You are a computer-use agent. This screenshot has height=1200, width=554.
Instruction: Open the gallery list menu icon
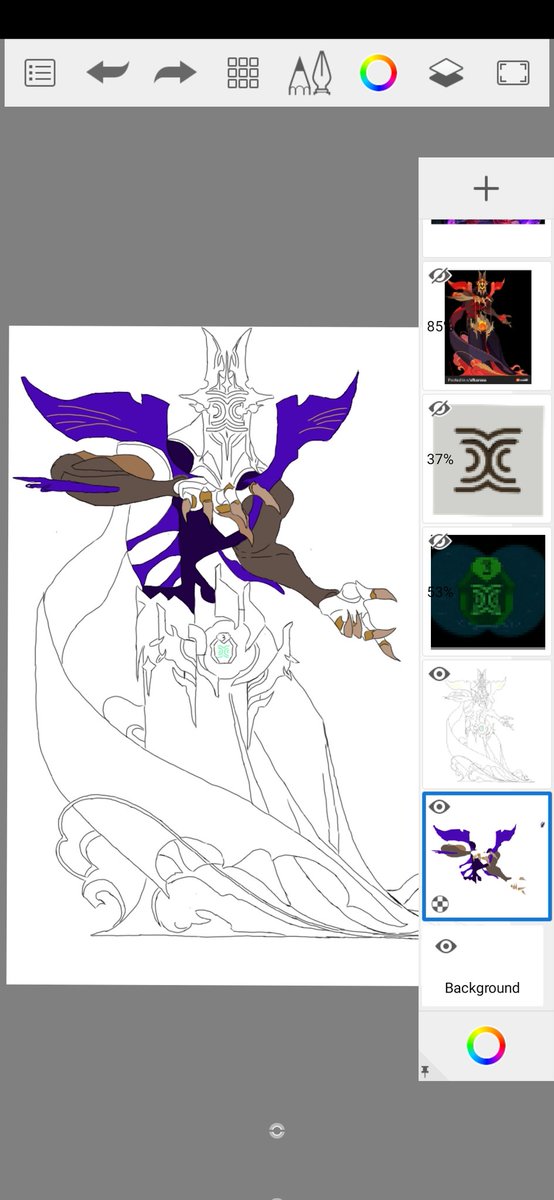click(40, 73)
